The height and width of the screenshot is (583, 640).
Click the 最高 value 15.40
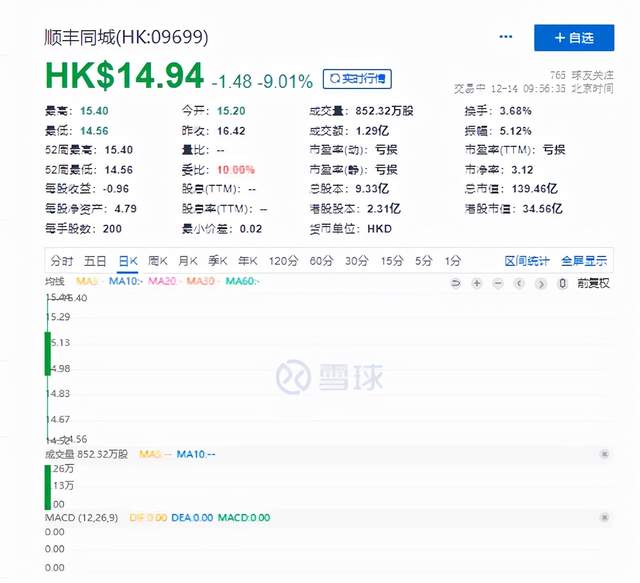click(x=94, y=111)
